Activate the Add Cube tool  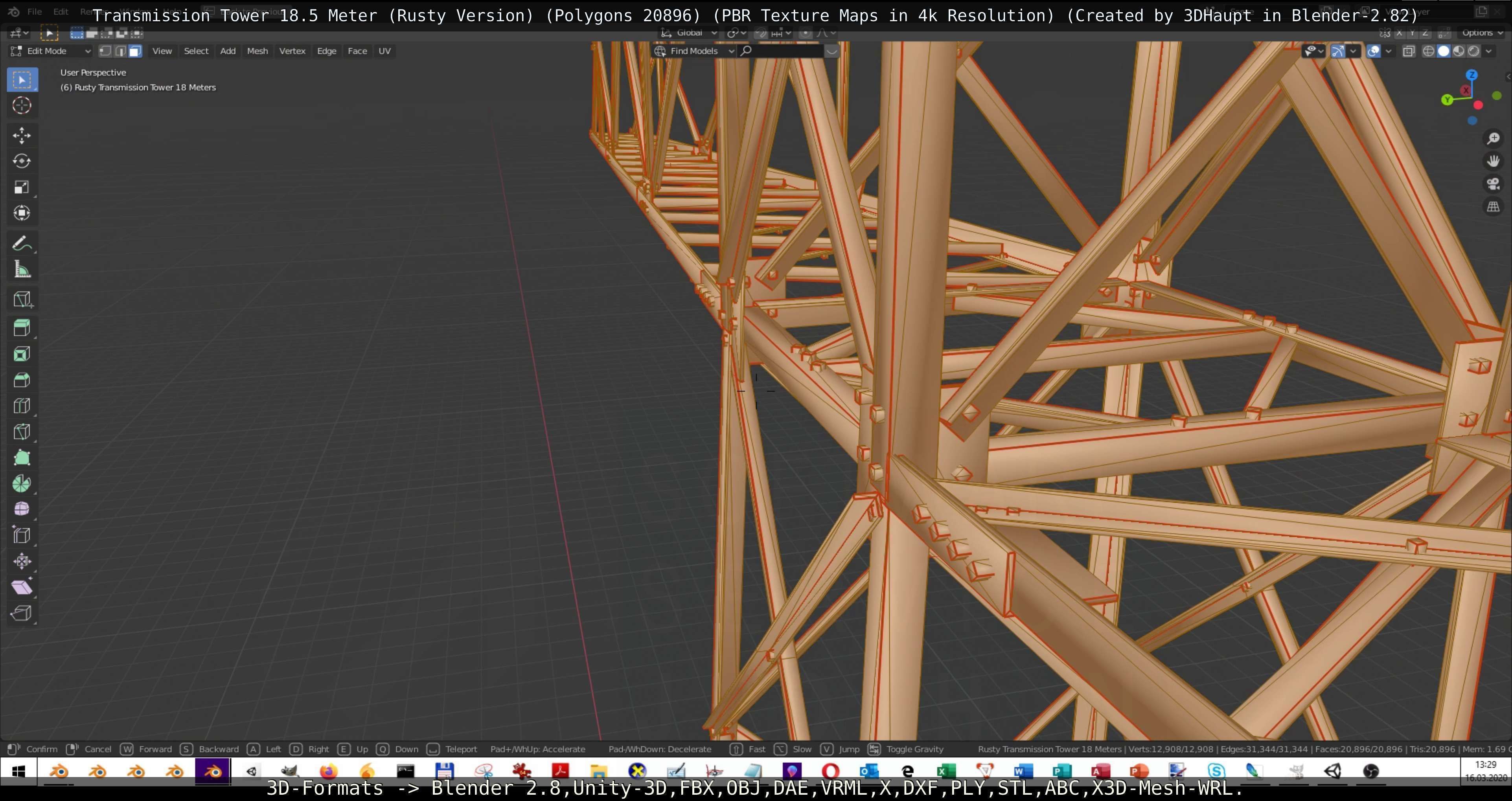22,300
